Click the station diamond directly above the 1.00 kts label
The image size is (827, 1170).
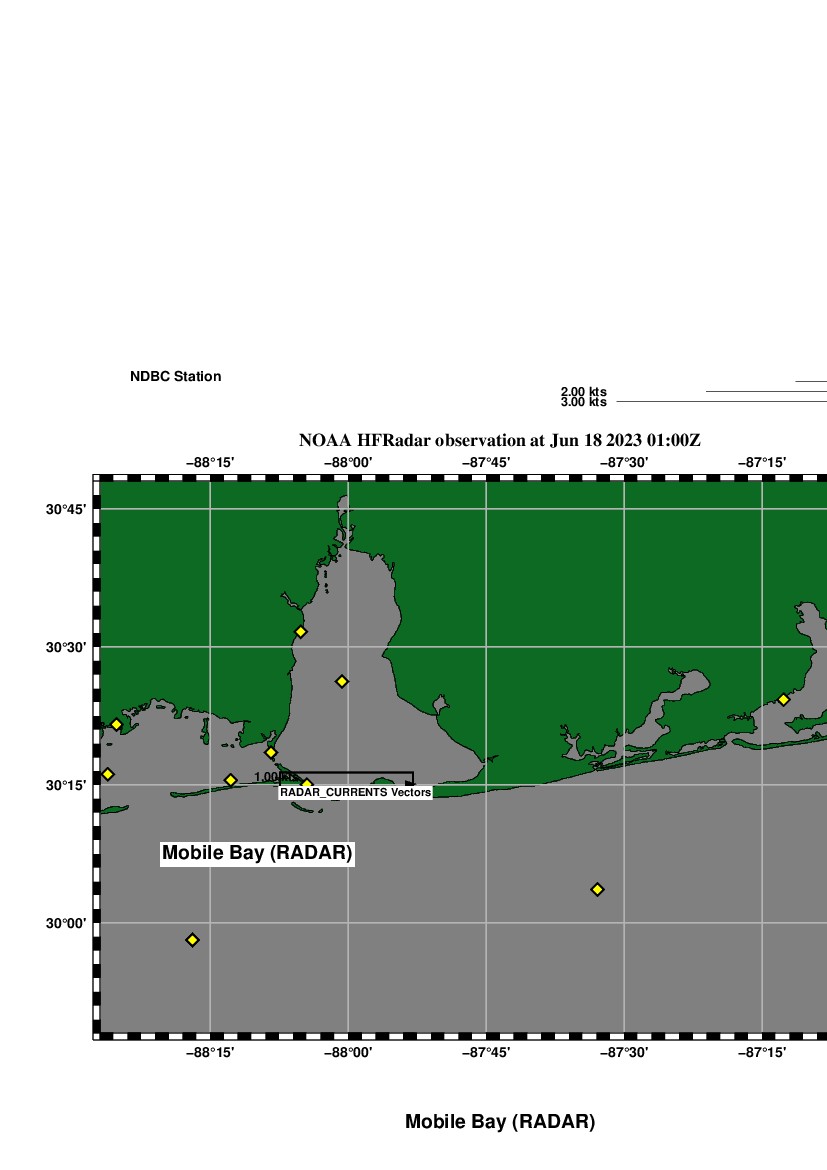pyautogui.click(x=270, y=752)
